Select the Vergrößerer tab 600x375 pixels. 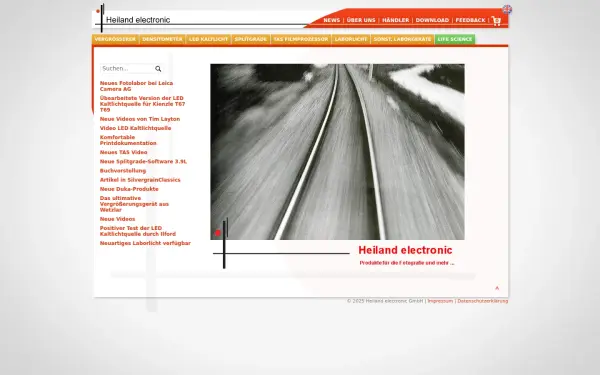[x=115, y=39]
